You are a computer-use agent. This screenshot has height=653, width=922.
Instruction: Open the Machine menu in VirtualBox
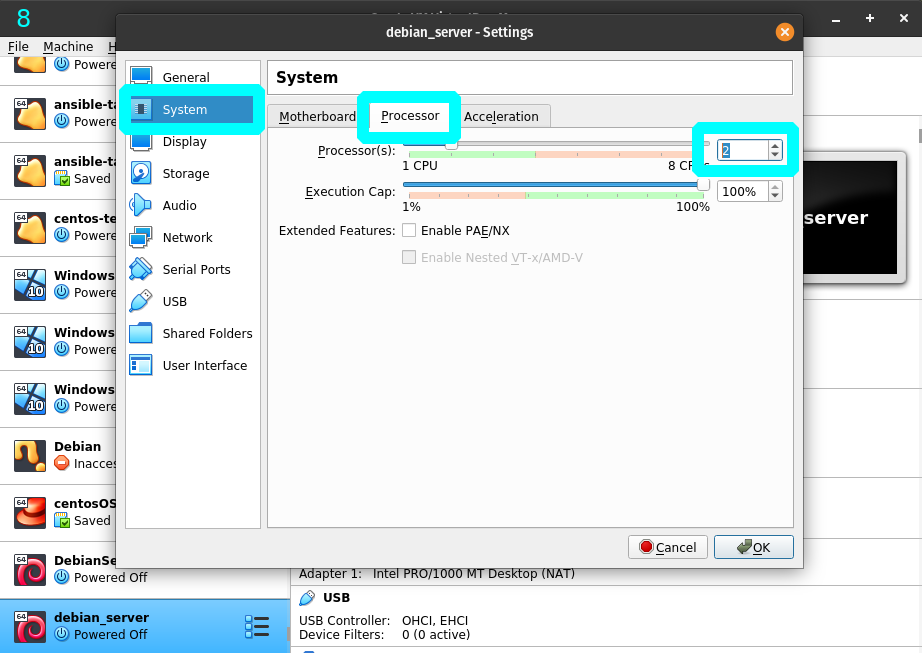coord(68,46)
